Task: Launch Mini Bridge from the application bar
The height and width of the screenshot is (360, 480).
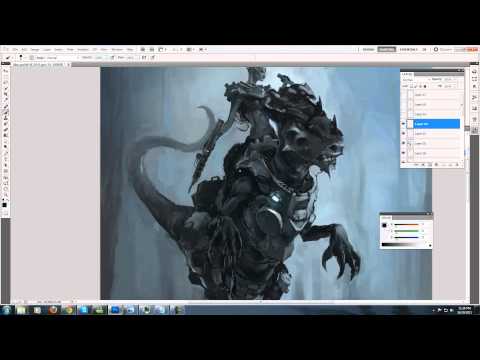Action: point(152,49)
